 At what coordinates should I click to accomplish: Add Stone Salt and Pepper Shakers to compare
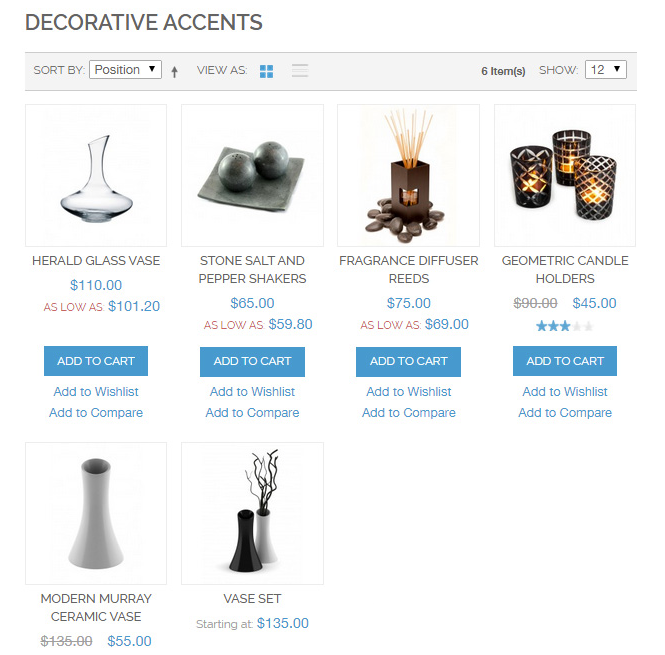point(252,413)
